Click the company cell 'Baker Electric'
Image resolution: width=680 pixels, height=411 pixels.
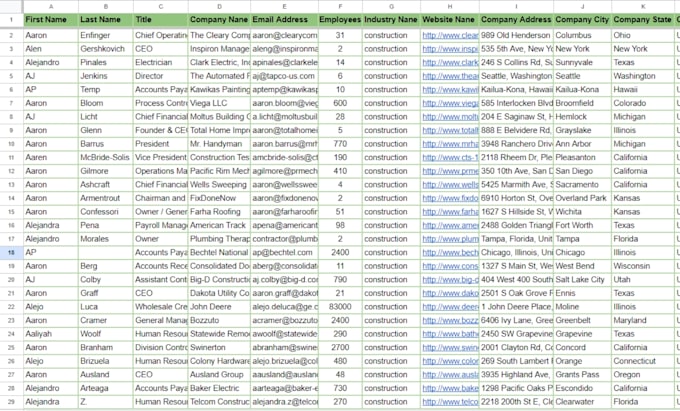coord(219,388)
